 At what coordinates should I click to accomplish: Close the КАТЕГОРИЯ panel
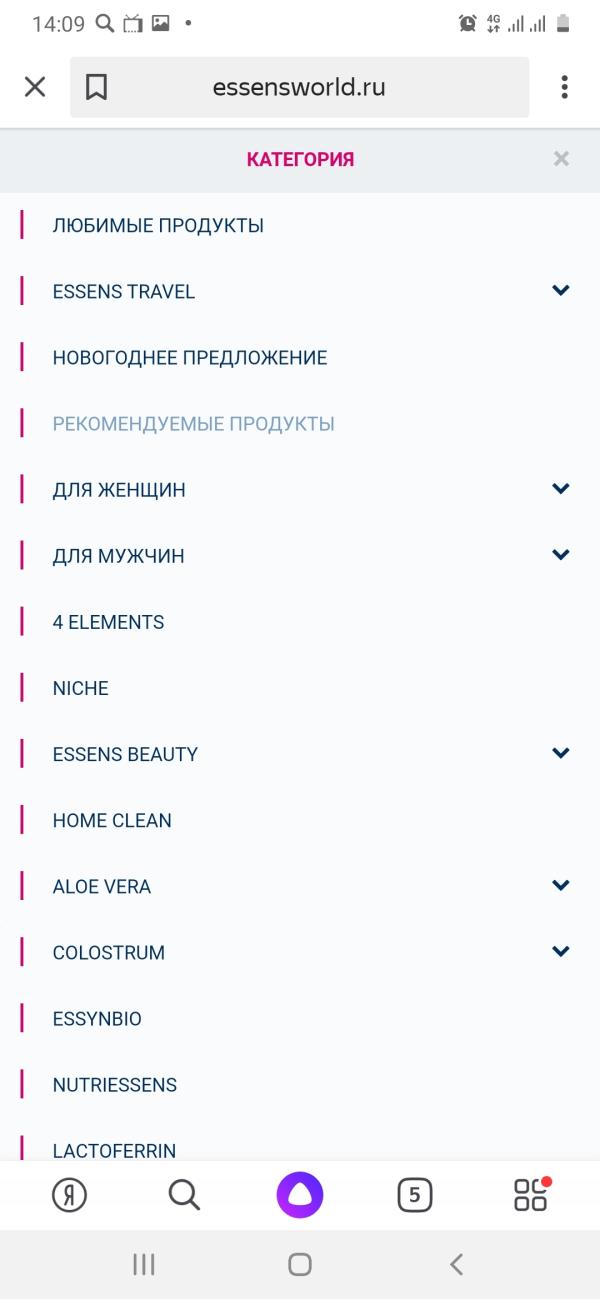[561, 158]
